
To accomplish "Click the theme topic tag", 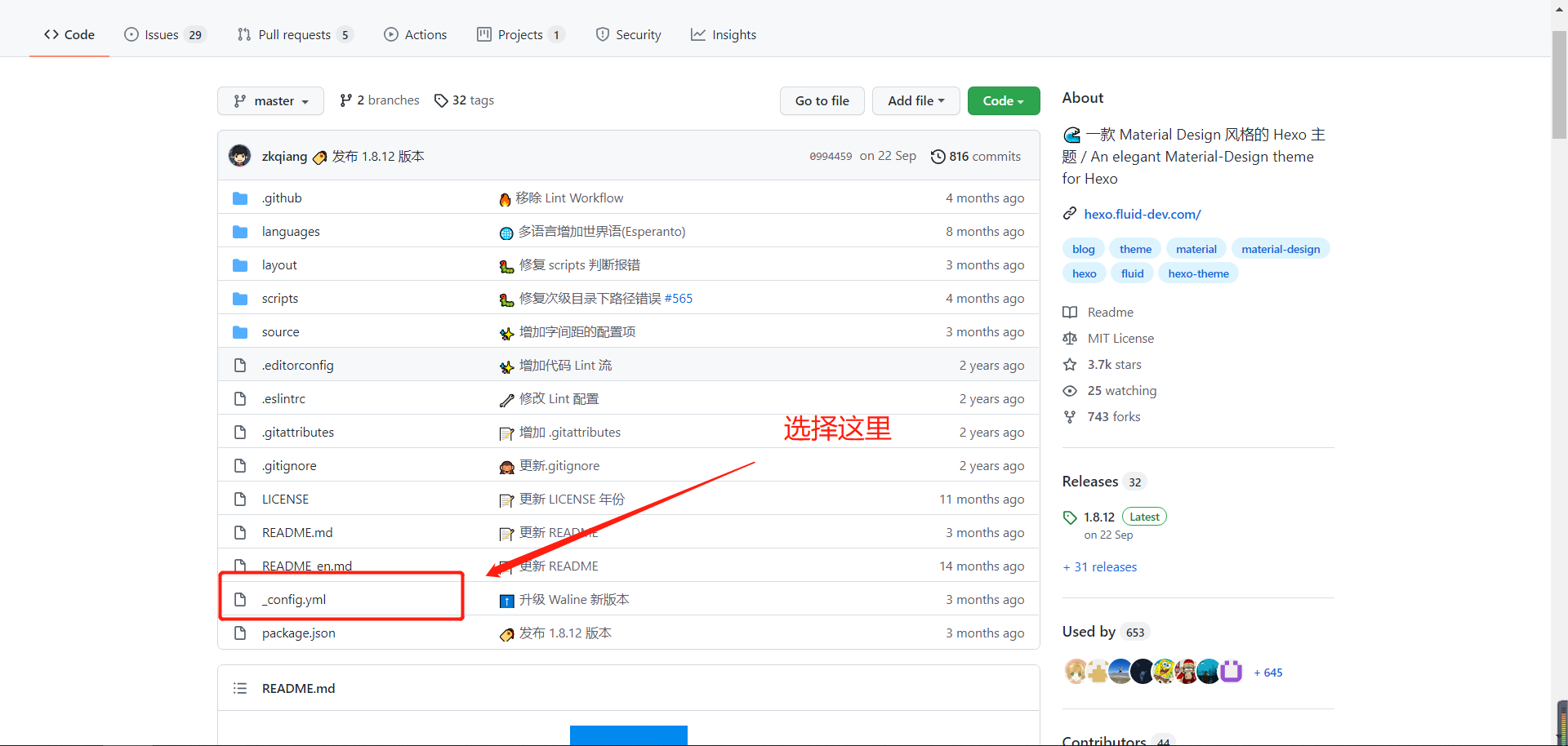I will (x=1135, y=249).
